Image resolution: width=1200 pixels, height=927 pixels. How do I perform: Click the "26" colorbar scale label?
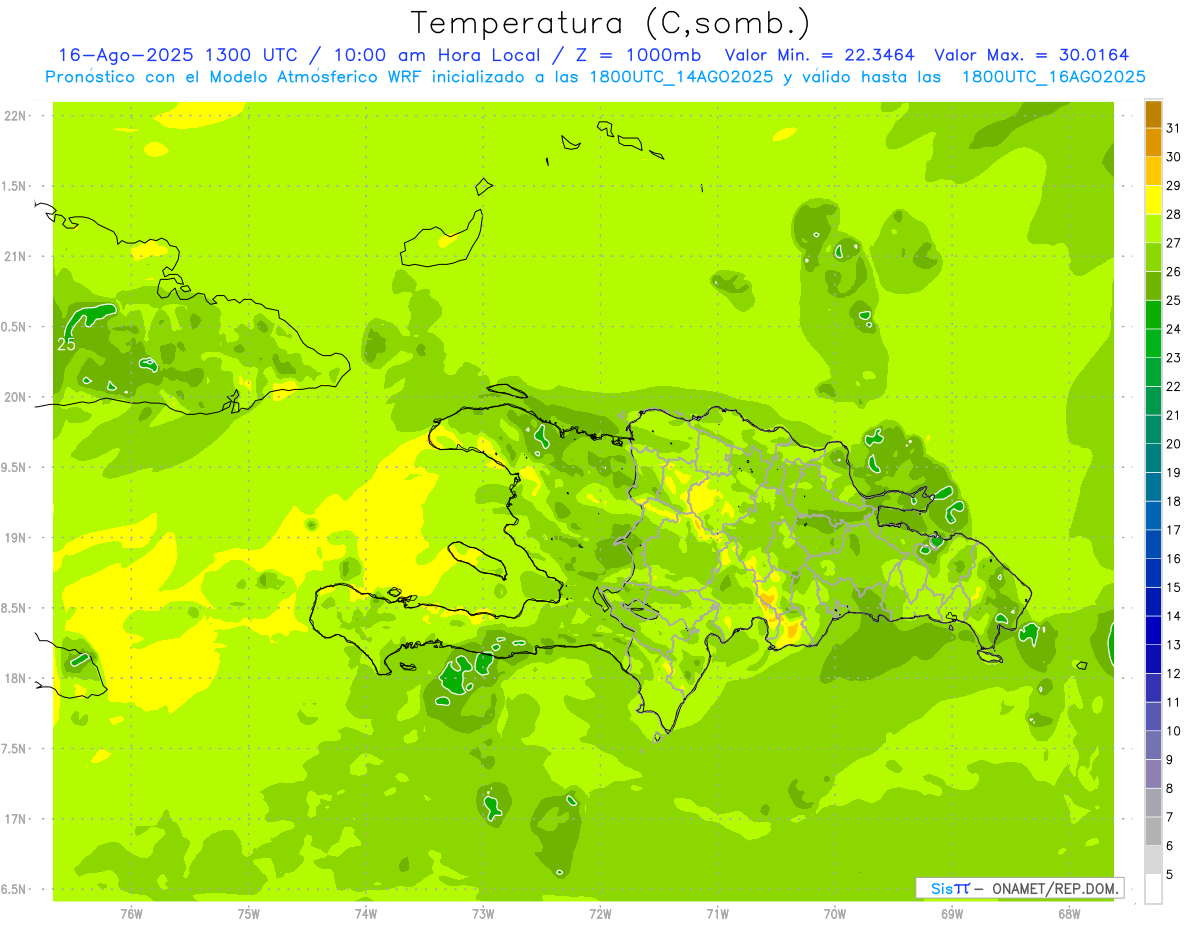pos(1174,272)
